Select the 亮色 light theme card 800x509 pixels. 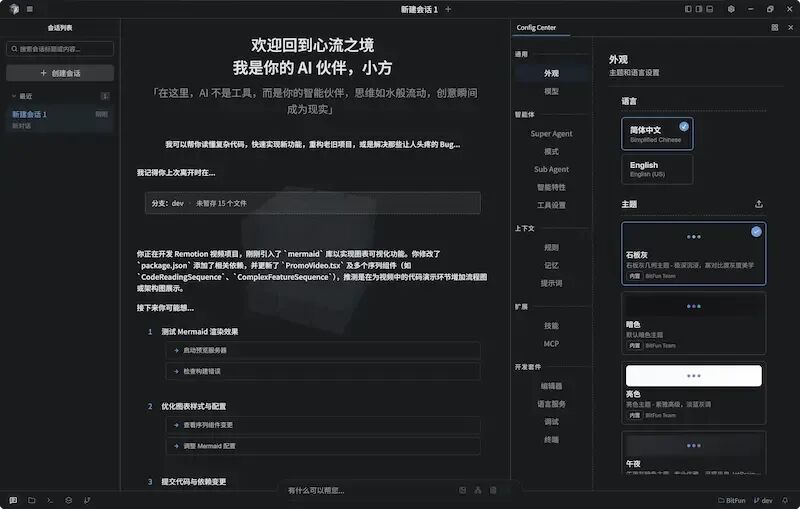coord(693,393)
